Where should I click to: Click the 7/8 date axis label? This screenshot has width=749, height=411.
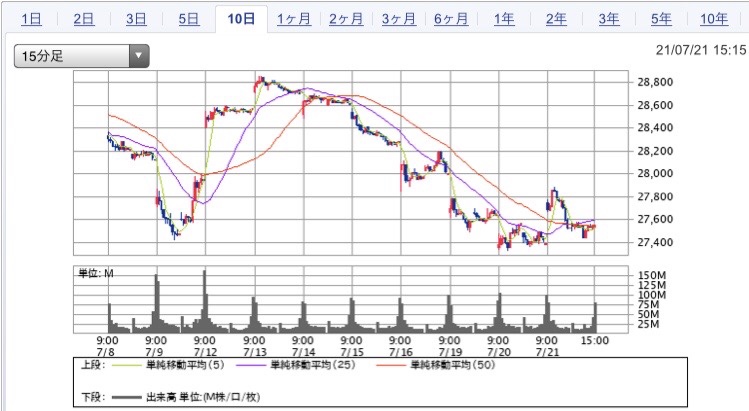106,353
